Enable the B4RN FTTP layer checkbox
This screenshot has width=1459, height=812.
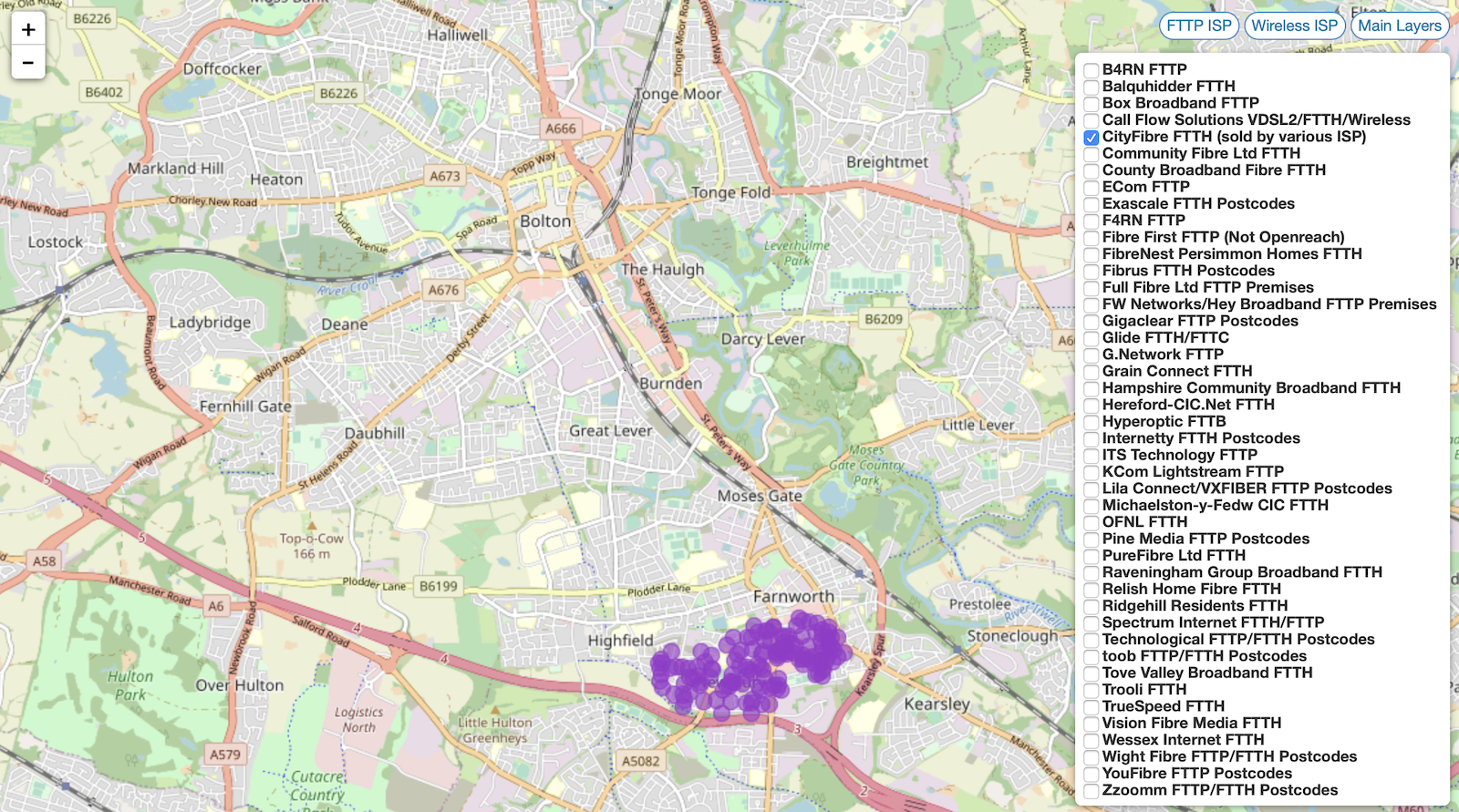[1091, 70]
